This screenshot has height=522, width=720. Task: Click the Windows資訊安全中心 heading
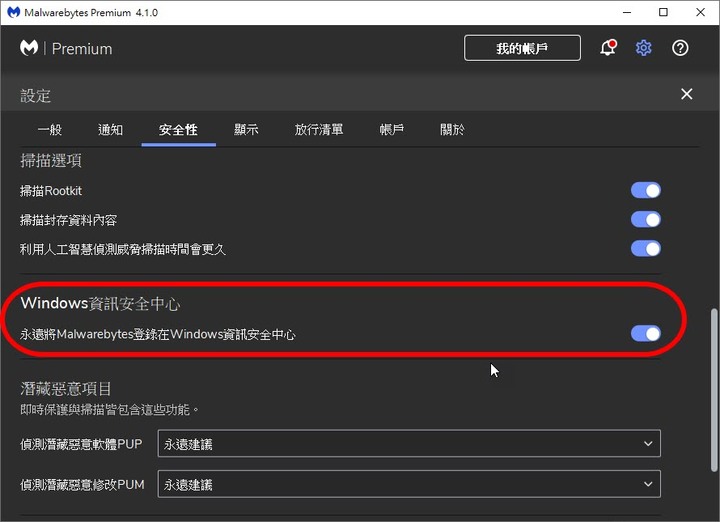pos(100,303)
